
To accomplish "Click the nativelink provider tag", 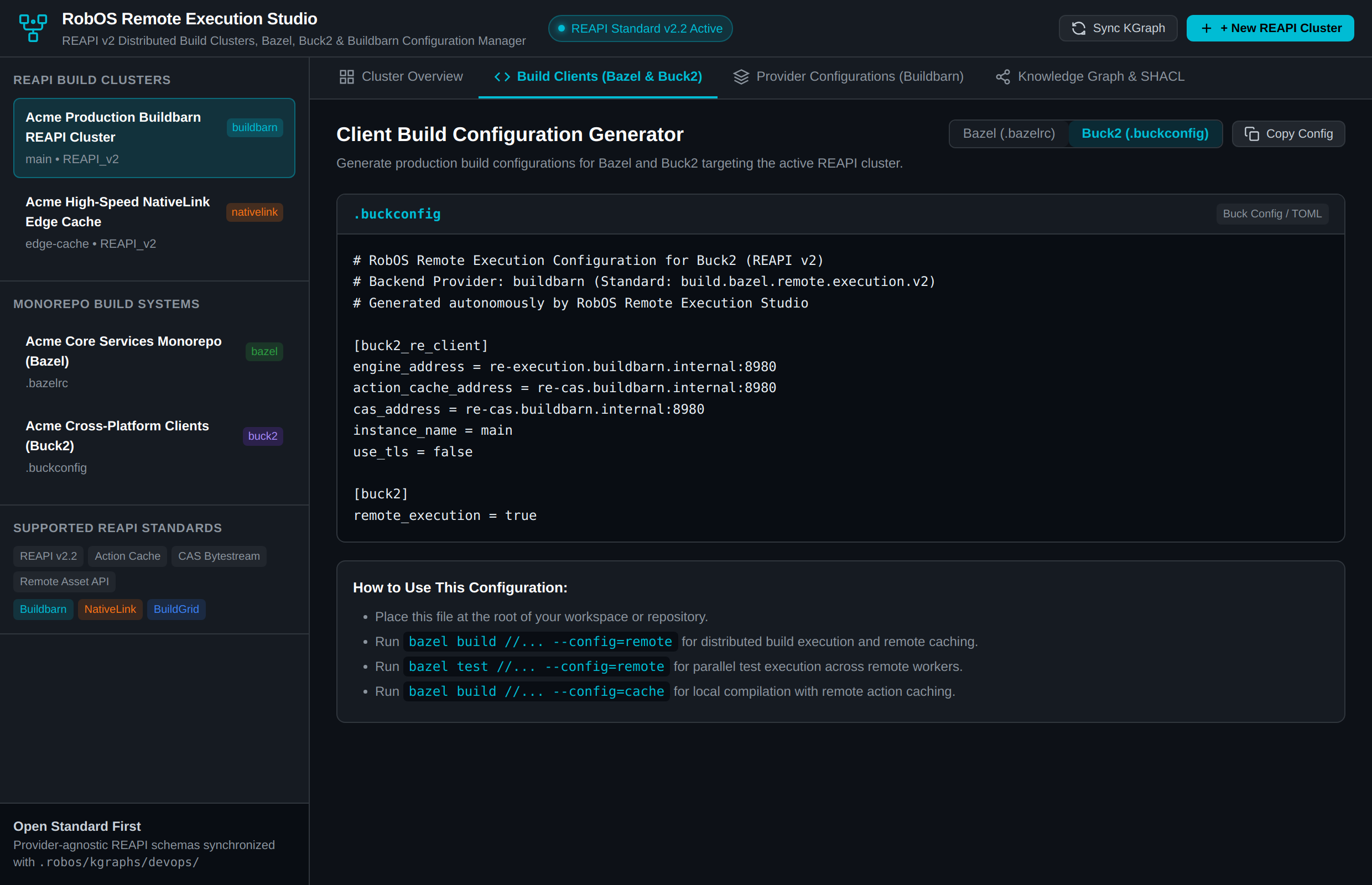I will (x=254, y=212).
